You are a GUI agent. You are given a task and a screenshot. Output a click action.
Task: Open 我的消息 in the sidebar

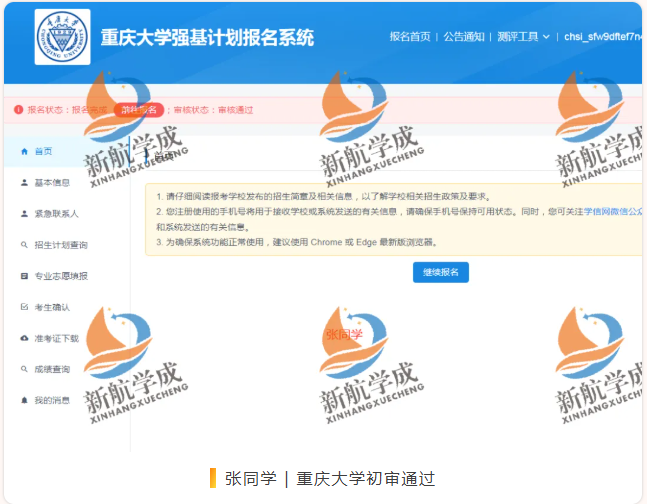pyautogui.click(x=52, y=400)
